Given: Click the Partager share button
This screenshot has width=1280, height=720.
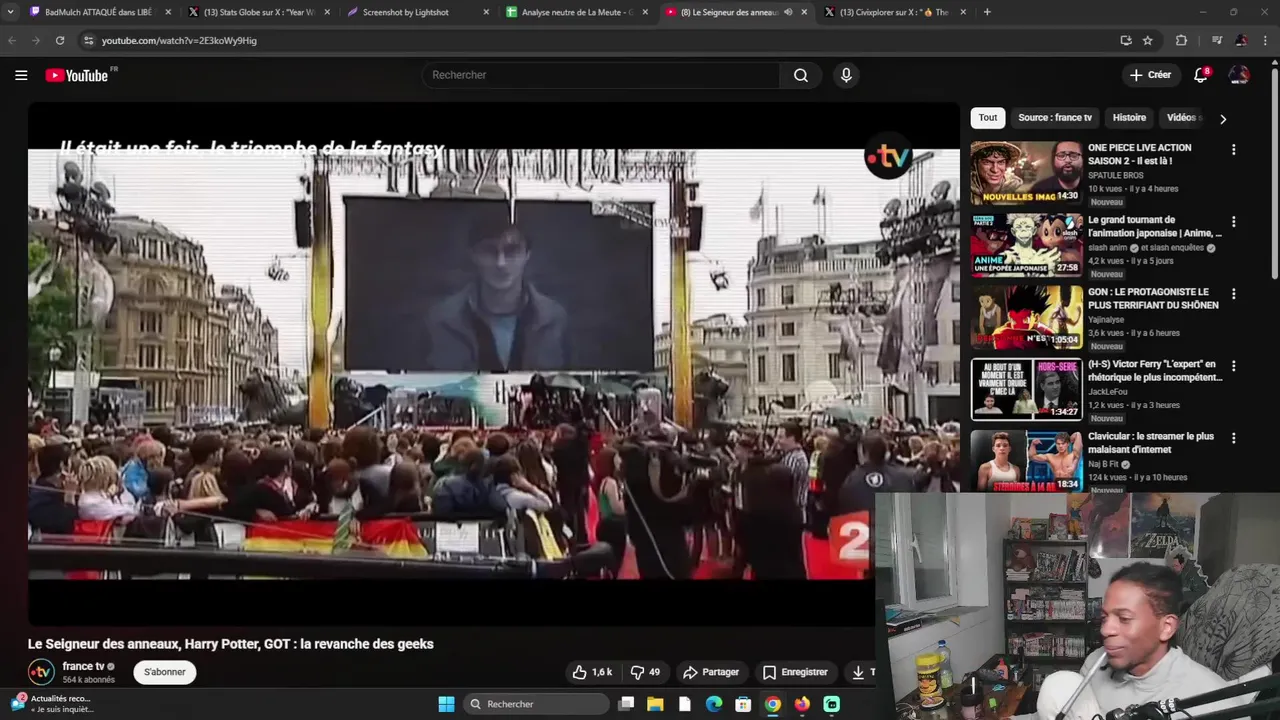Looking at the screenshot, I should point(711,672).
